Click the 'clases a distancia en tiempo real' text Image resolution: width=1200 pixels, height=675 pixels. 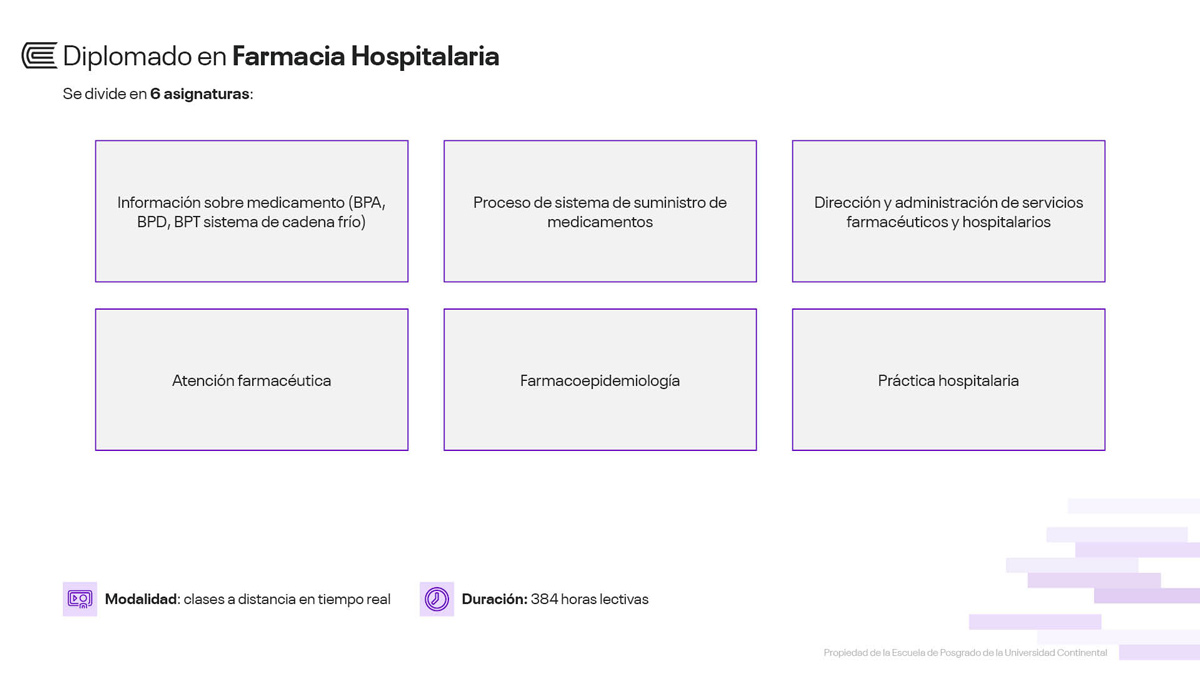[x=287, y=599]
